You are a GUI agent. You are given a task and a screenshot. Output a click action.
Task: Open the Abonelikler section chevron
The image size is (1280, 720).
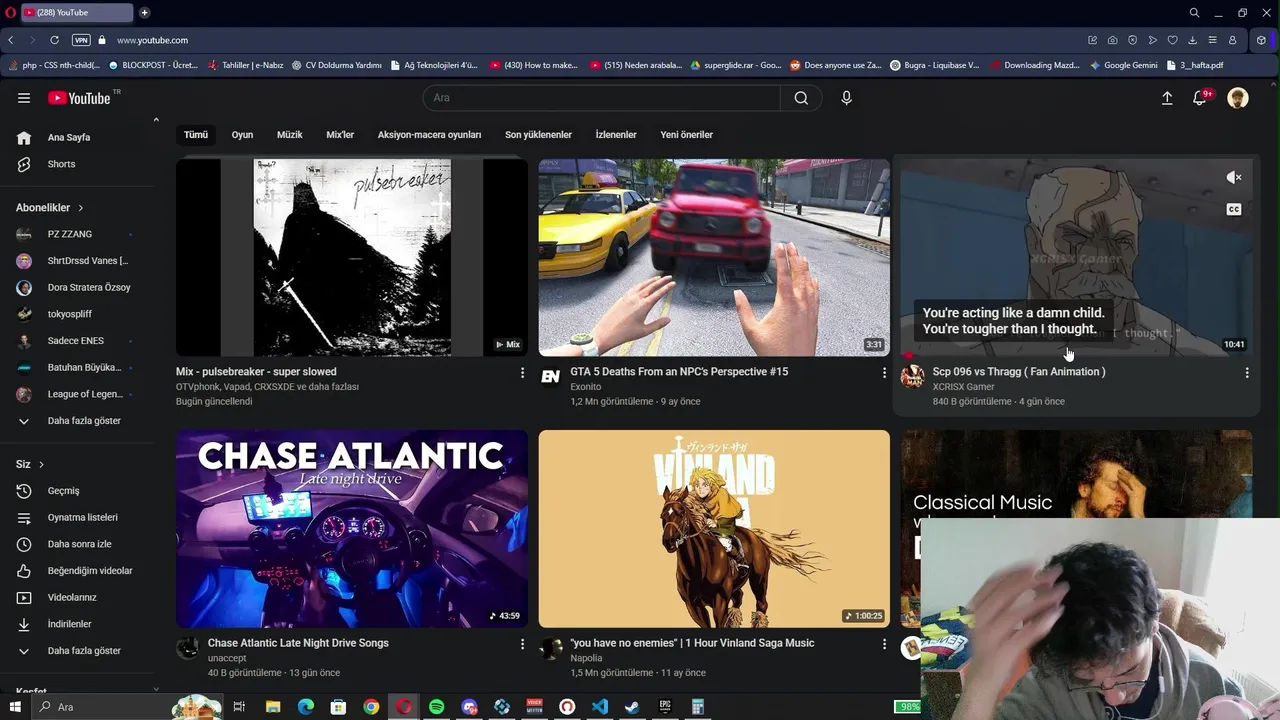[x=80, y=208]
